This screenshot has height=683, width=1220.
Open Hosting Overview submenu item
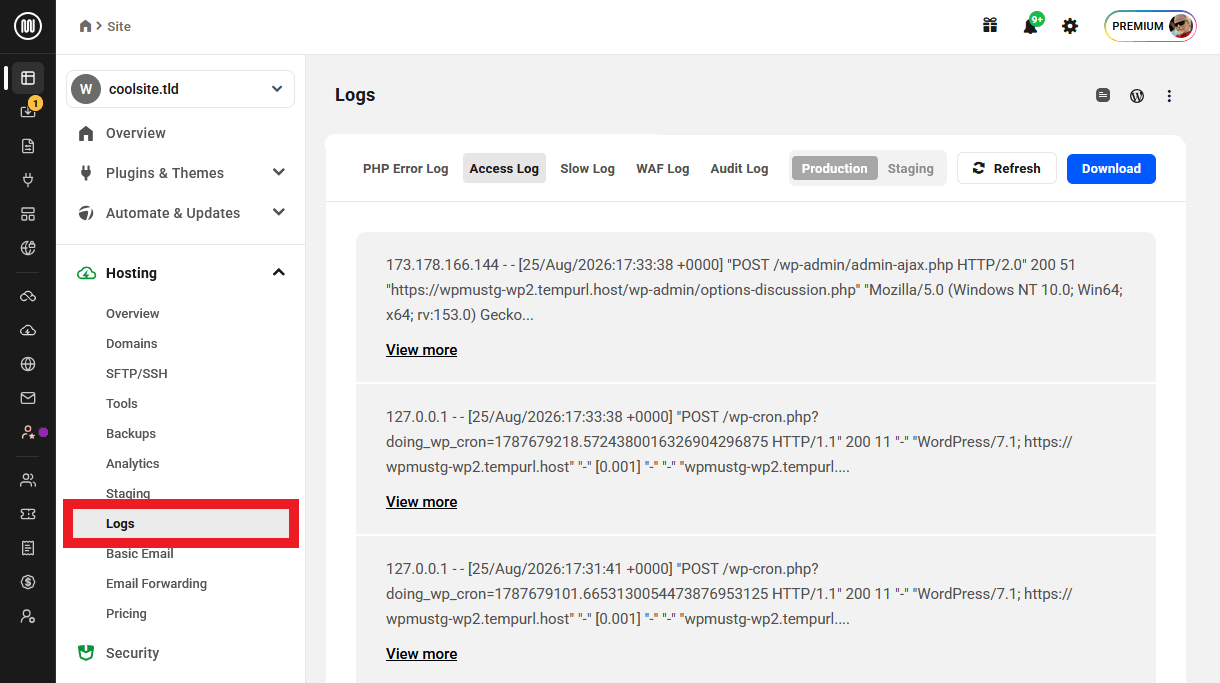[133, 313]
